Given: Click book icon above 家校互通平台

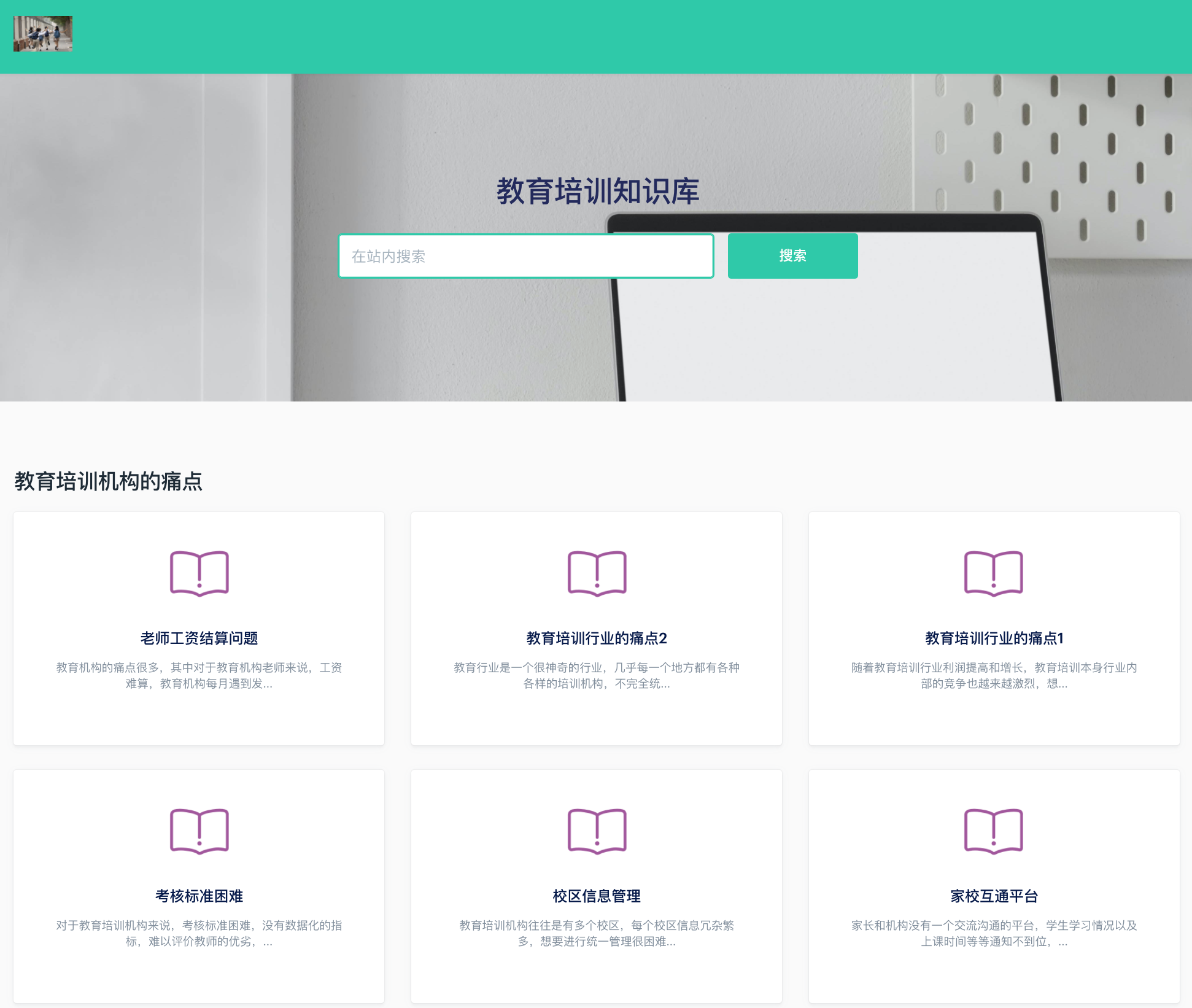Looking at the screenshot, I should click(994, 831).
